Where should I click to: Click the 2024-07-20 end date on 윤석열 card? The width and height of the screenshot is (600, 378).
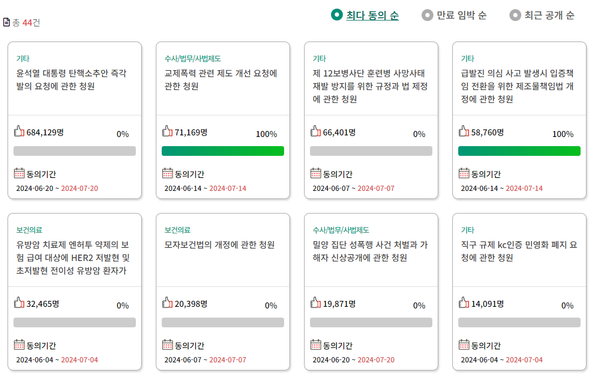[80, 188]
